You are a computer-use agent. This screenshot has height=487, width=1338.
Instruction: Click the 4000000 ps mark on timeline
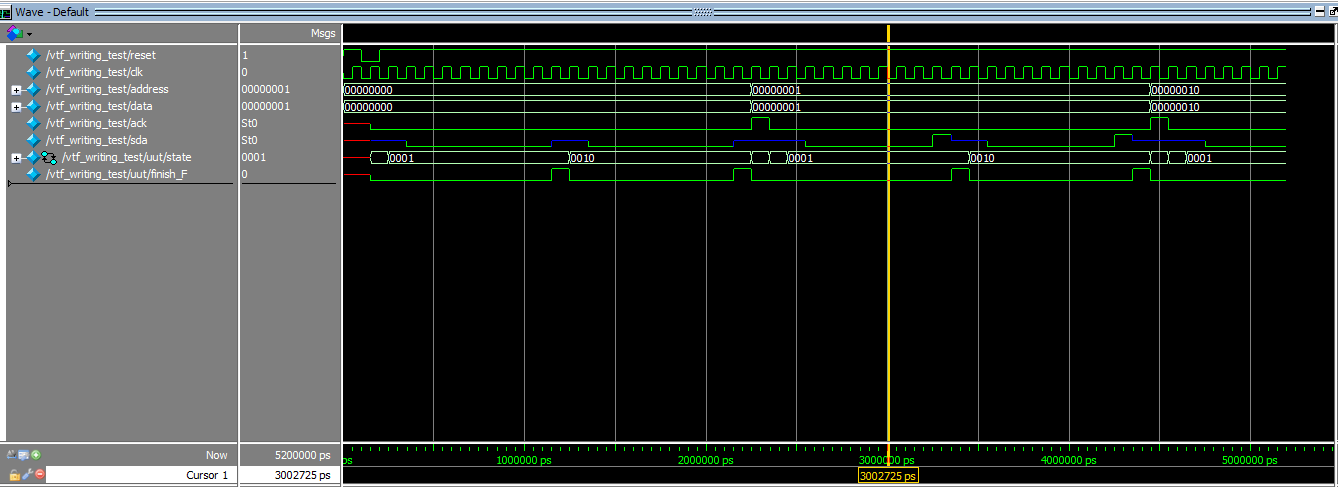point(1069,460)
